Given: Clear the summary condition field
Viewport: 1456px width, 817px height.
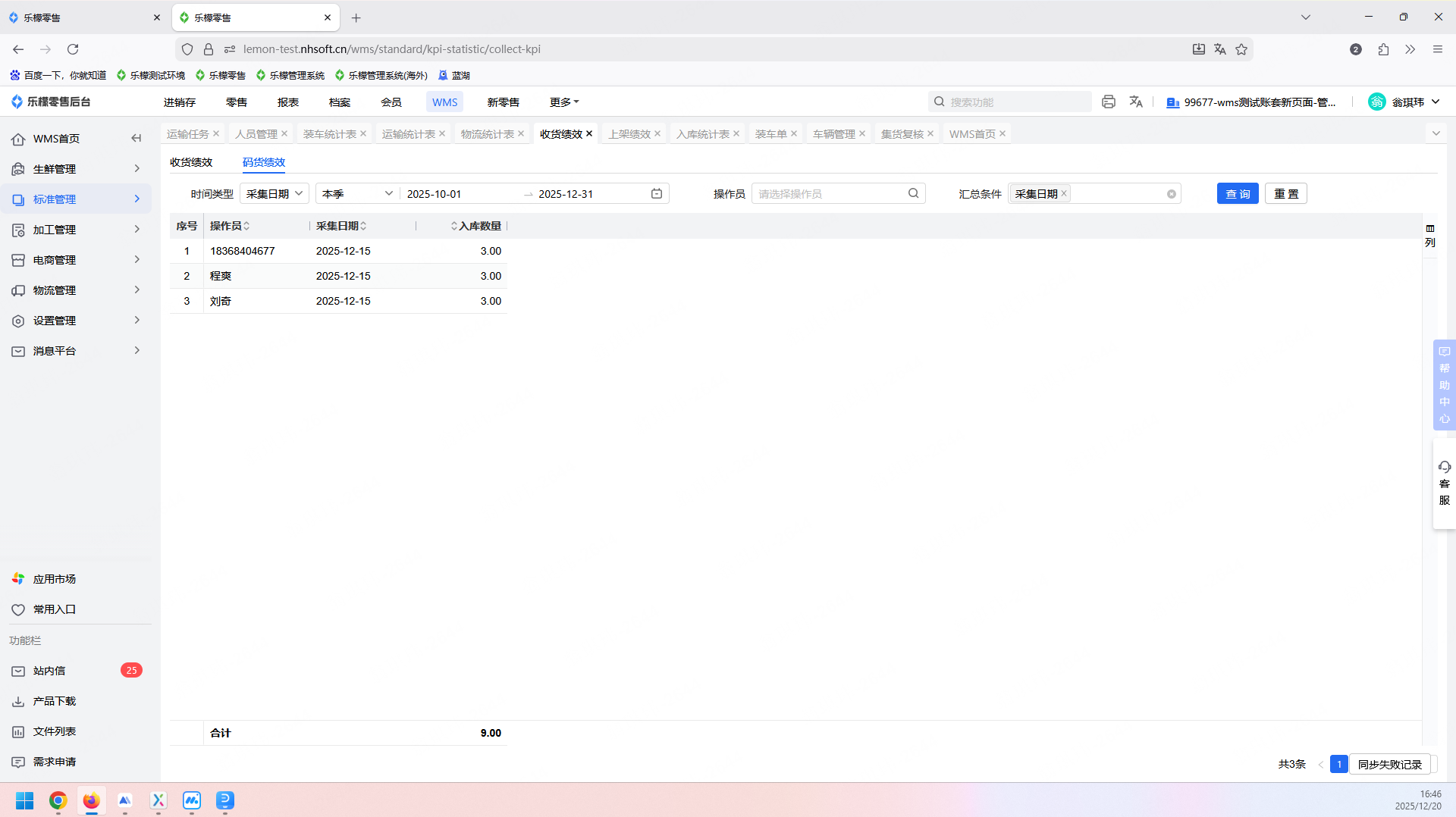Looking at the screenshot, I should tap(1172, 194).
